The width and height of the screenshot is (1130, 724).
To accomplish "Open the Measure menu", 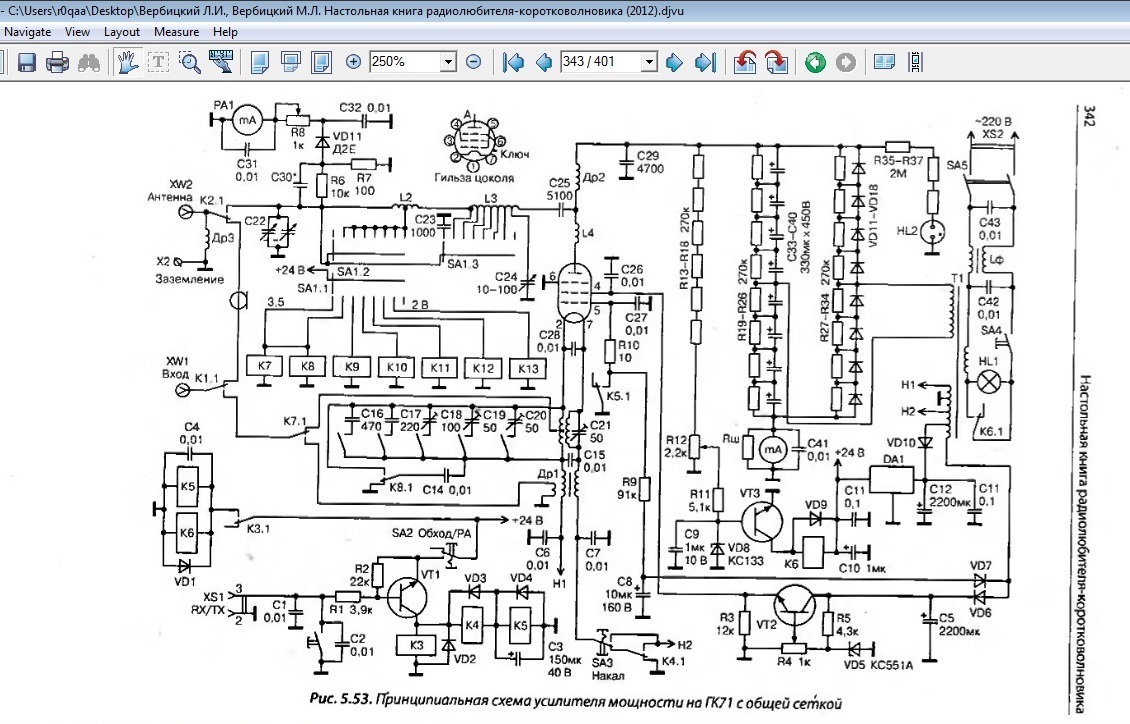I will tap(177, 32).
